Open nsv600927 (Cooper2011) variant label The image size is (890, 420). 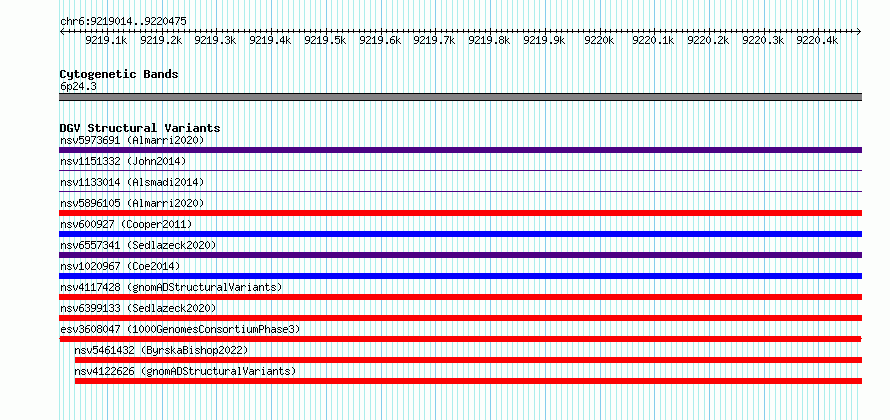(x=126, y=224)
